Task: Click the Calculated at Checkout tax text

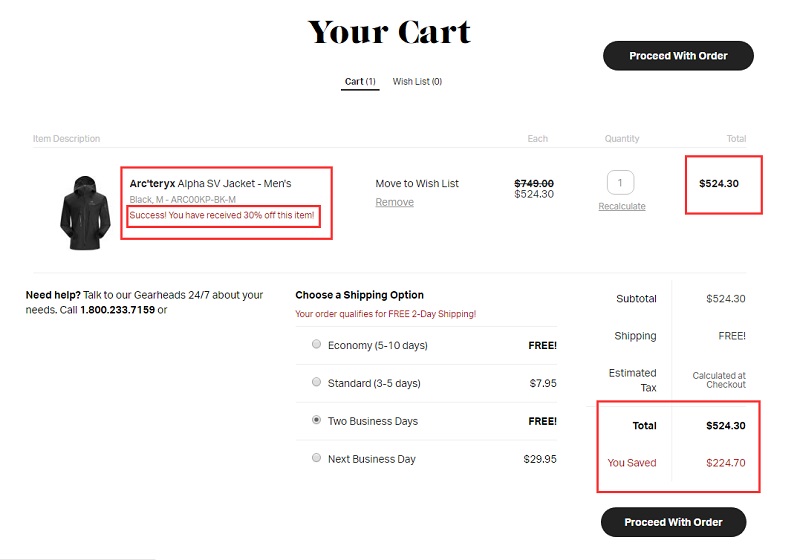Action: coord(719,380)
